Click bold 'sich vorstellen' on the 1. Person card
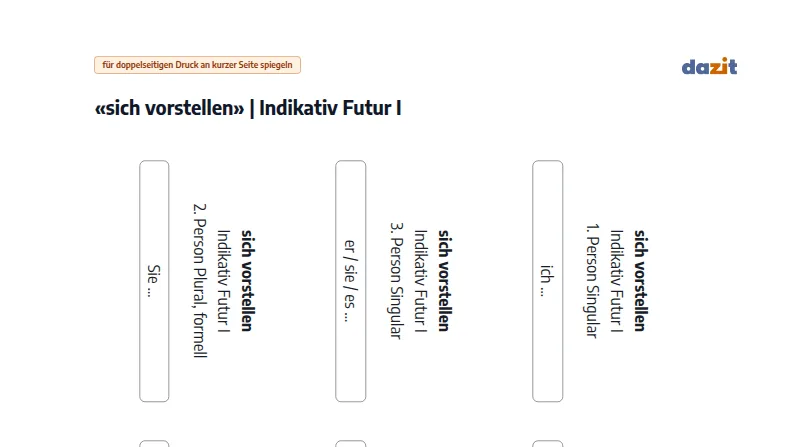The width and height of the screenshot is (794, 447). click(641, 281)
